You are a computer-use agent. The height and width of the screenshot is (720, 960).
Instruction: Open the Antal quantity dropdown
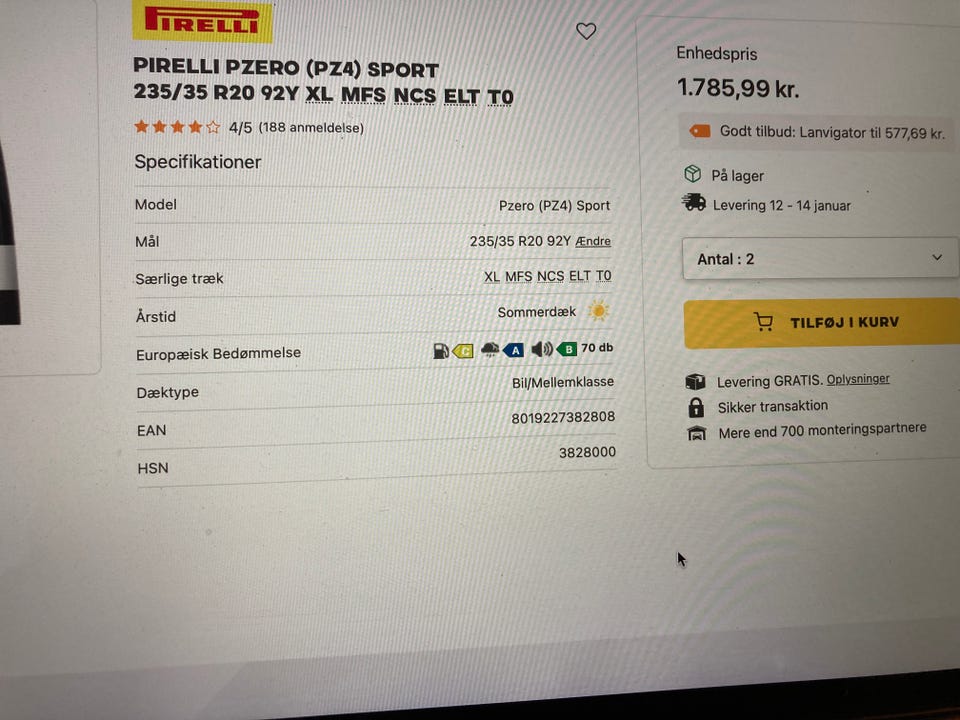tap(820, 259)
